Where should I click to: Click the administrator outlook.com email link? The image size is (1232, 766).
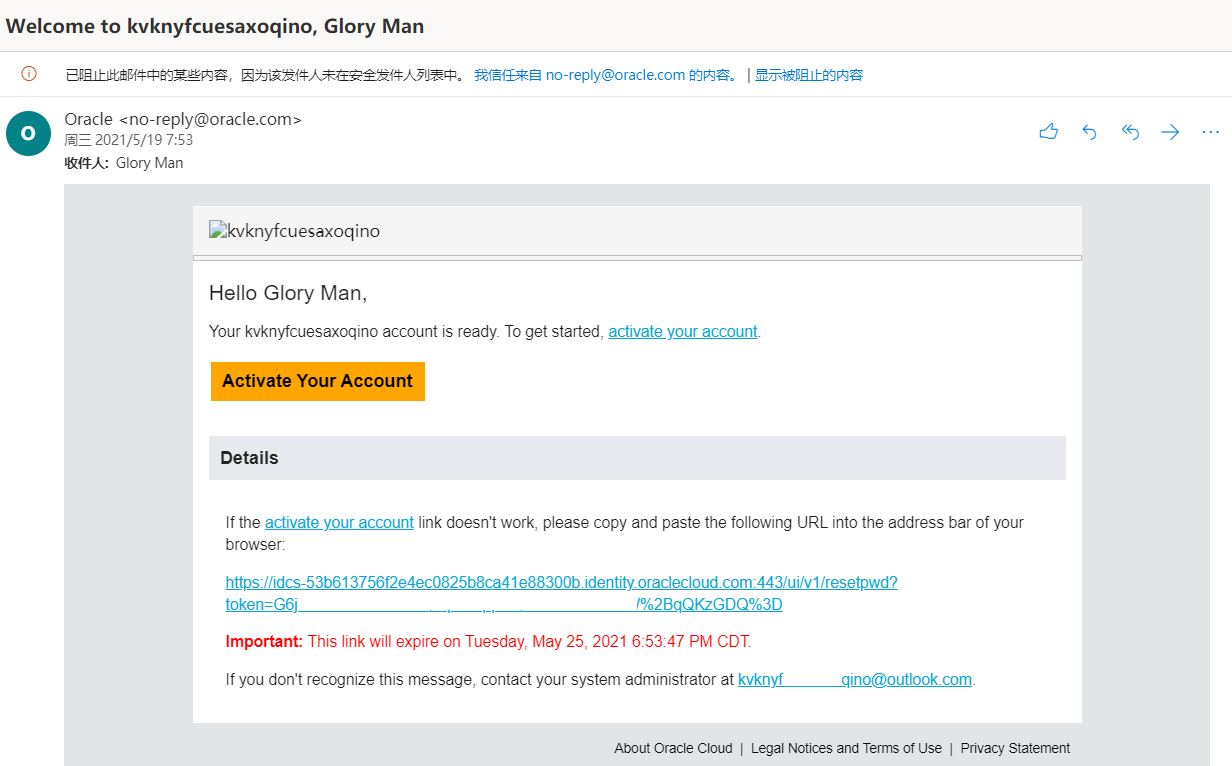click(855, 680)
